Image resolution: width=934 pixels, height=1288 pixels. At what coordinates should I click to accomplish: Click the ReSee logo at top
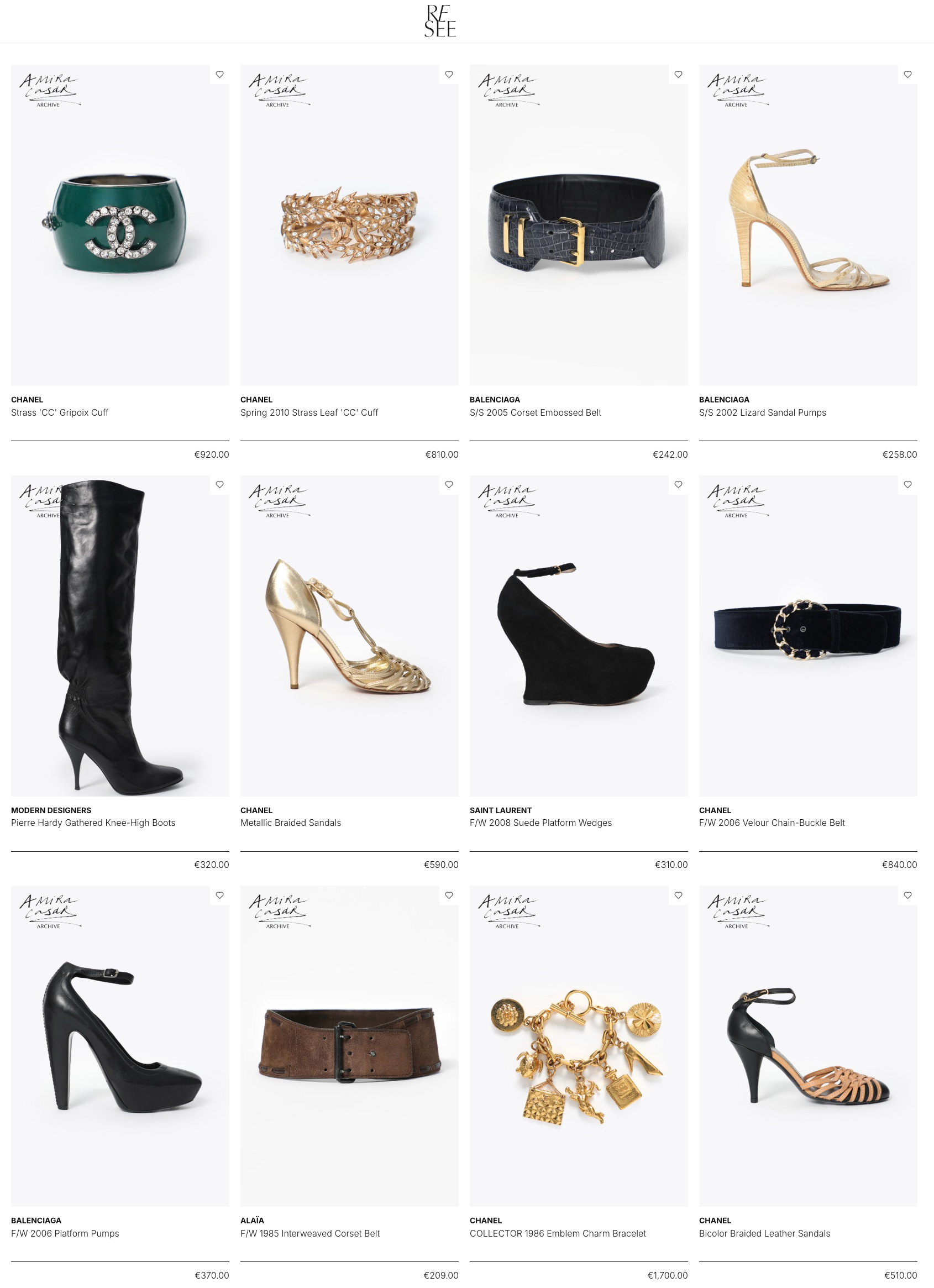pos(440,21)
